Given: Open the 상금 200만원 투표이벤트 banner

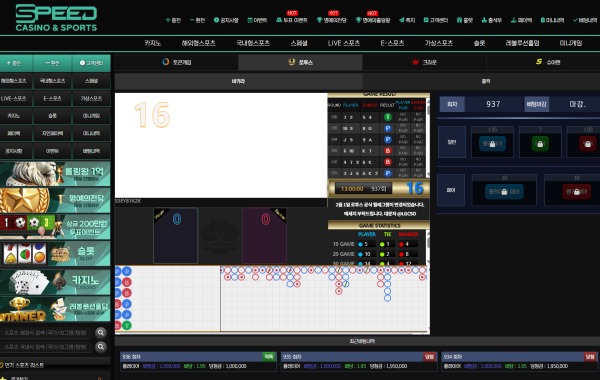Looking at the screenshot, I should click(55, 227).
